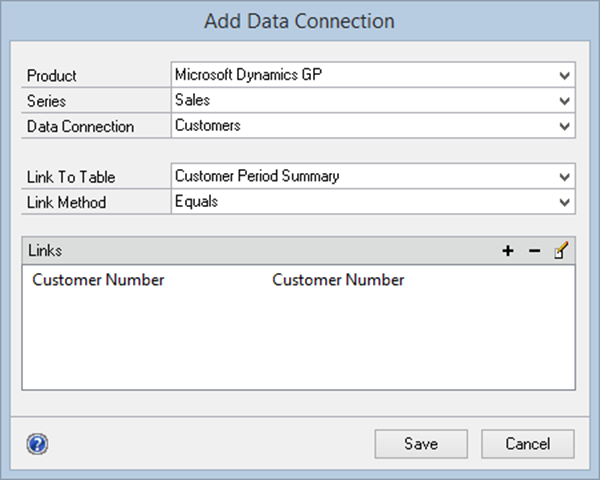Add a new link with the plus icon
The width and height of the screenshot is (601, 481).
(x=508, y=251)
